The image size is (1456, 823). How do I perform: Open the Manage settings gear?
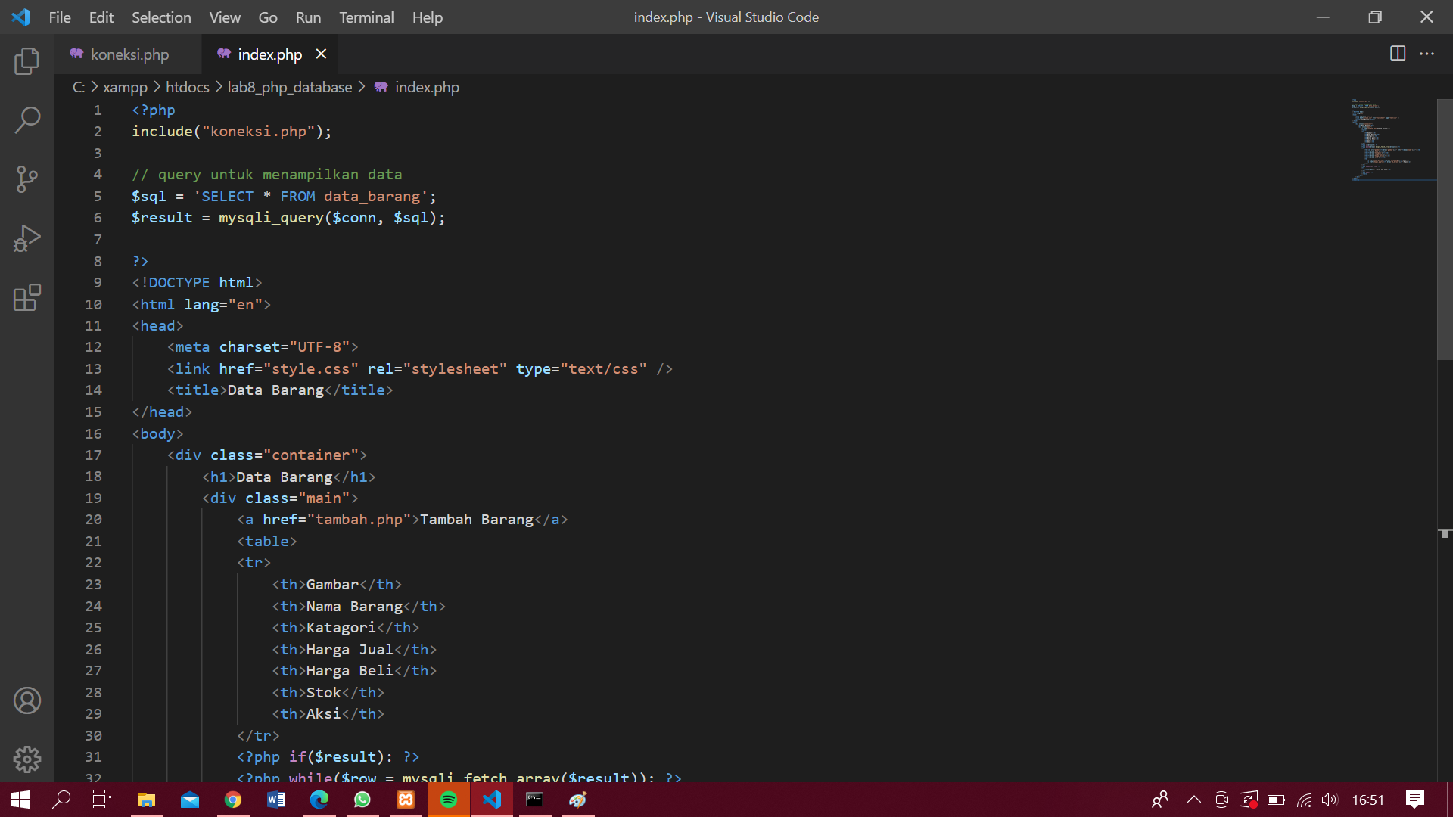(27, 759)
